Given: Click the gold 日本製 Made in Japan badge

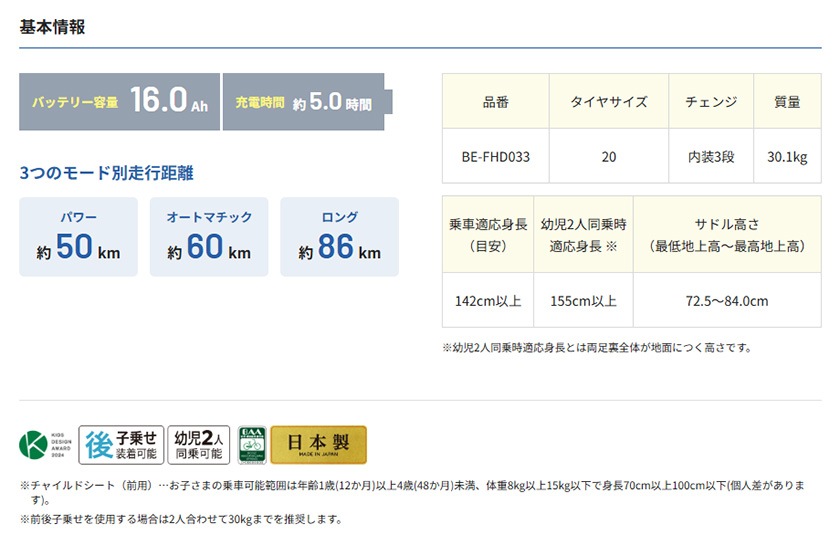Looking at the screenshot, I should click(318, 445).
